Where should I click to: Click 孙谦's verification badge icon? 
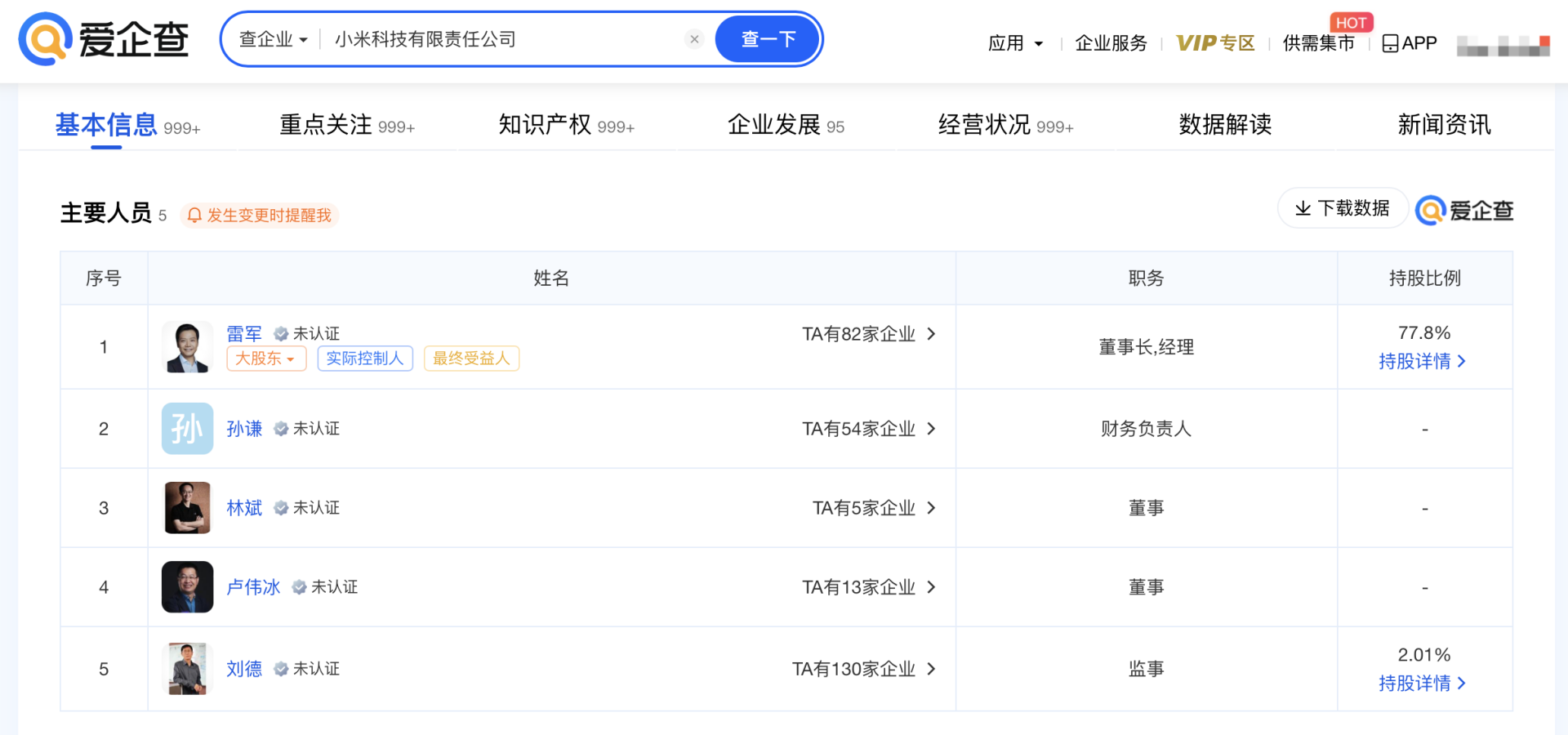281,429
